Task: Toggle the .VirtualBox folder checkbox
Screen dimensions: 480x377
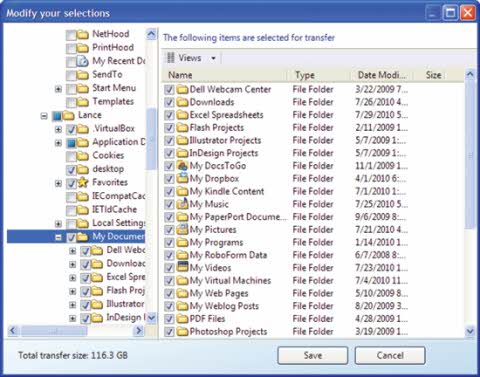Action: 71,129
